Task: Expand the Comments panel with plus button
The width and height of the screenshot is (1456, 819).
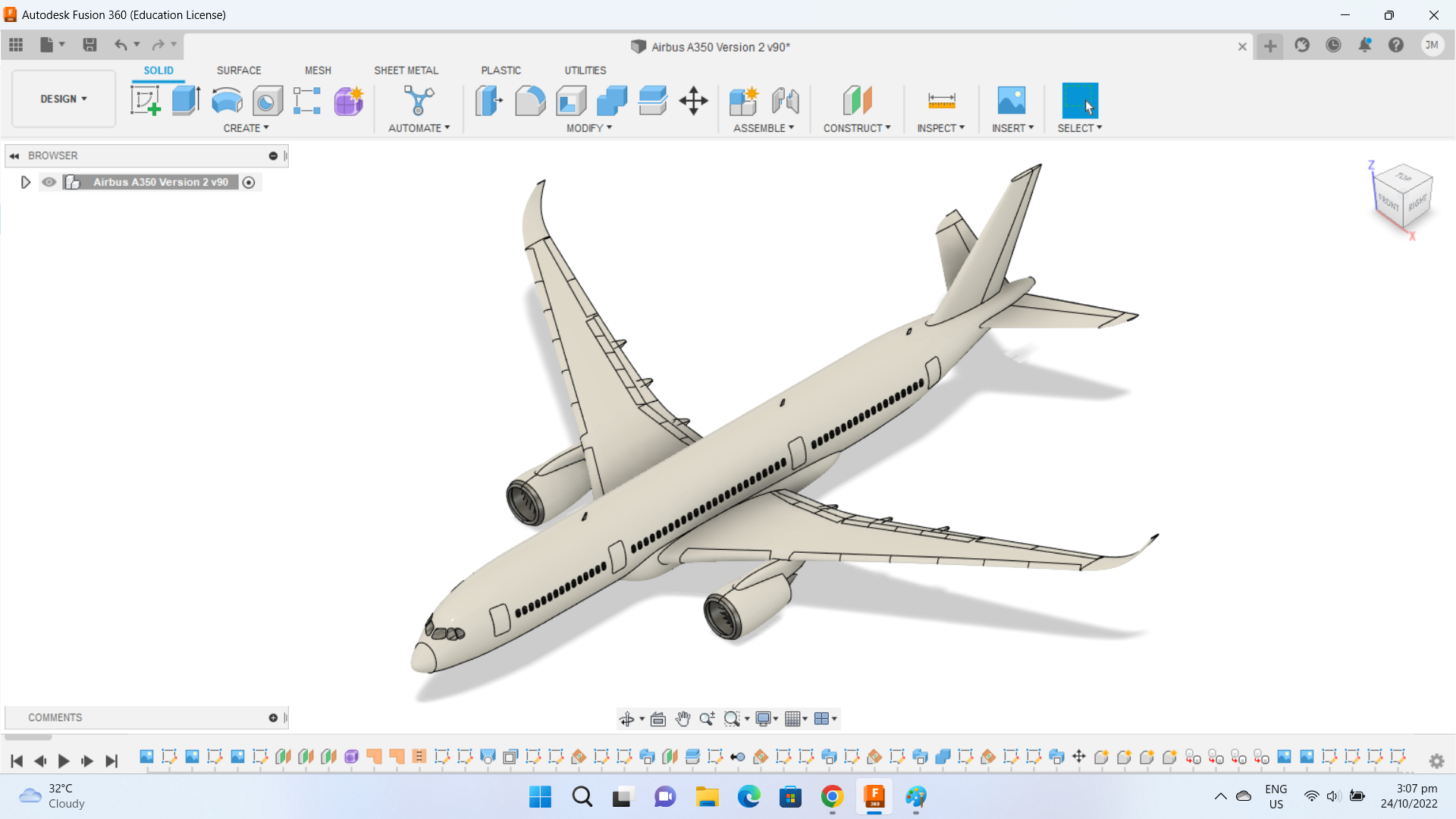Action: pyautogui.click(x=273, y=717)
